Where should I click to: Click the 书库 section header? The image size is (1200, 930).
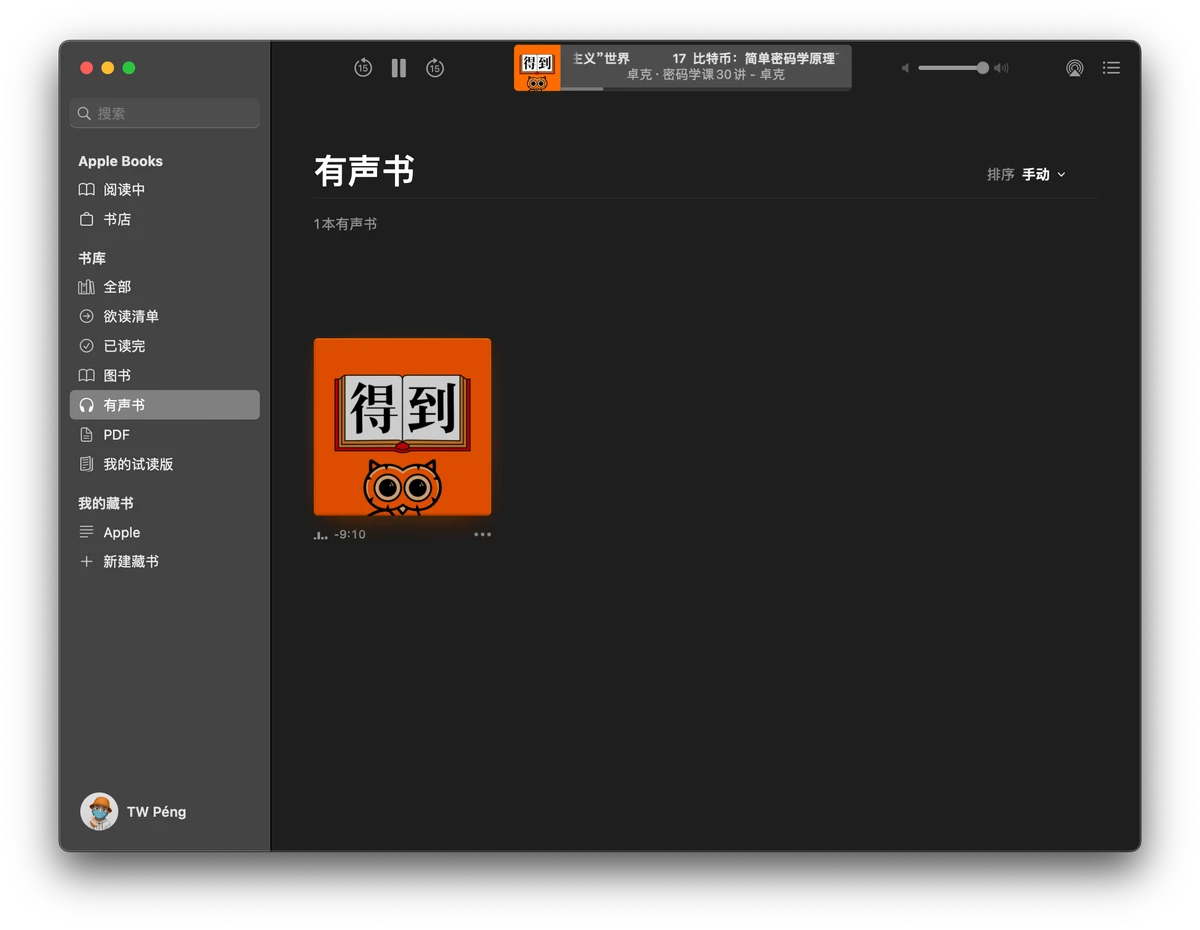pos(92,258)
